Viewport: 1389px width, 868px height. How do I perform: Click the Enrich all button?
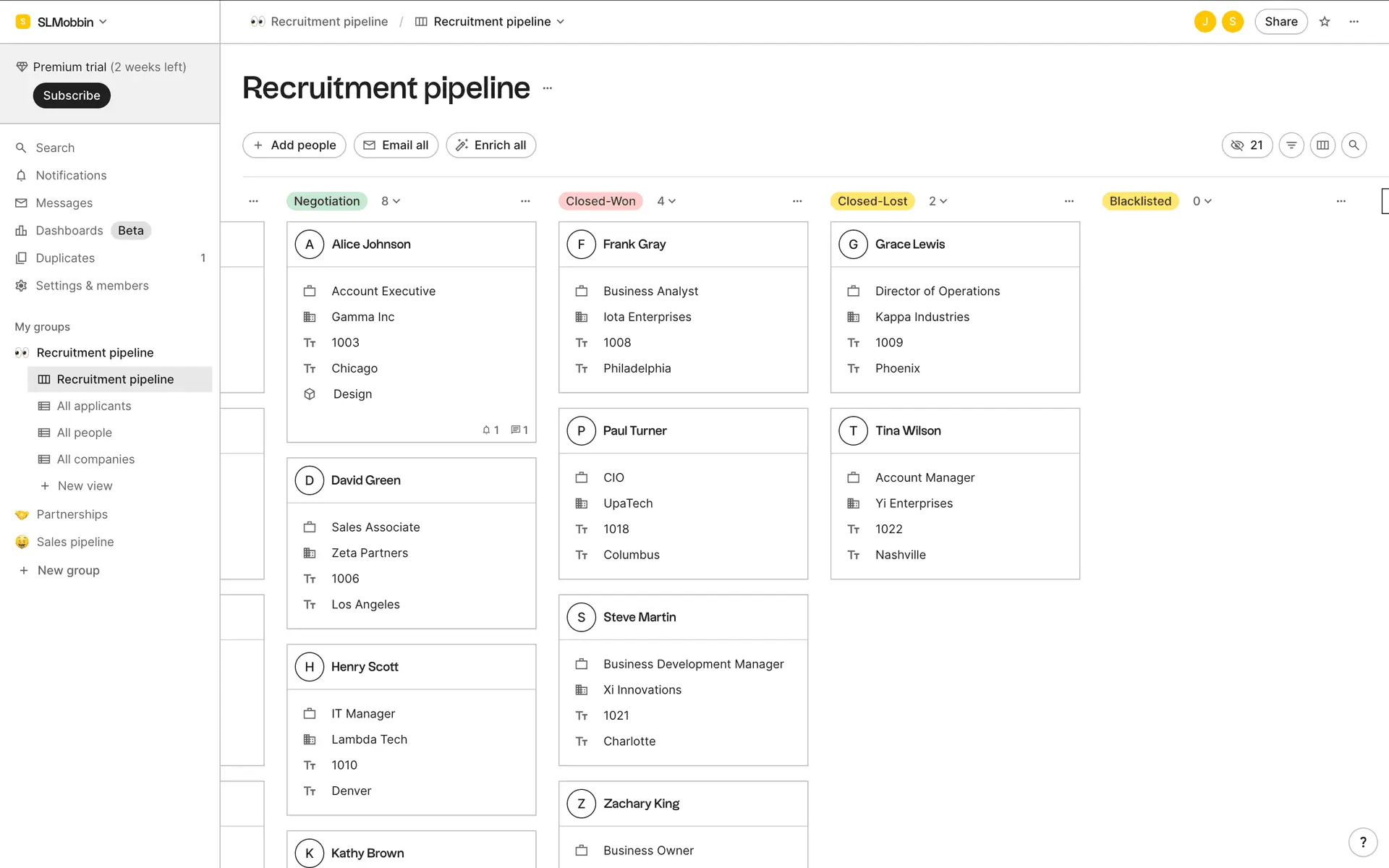tap(491, 145)
